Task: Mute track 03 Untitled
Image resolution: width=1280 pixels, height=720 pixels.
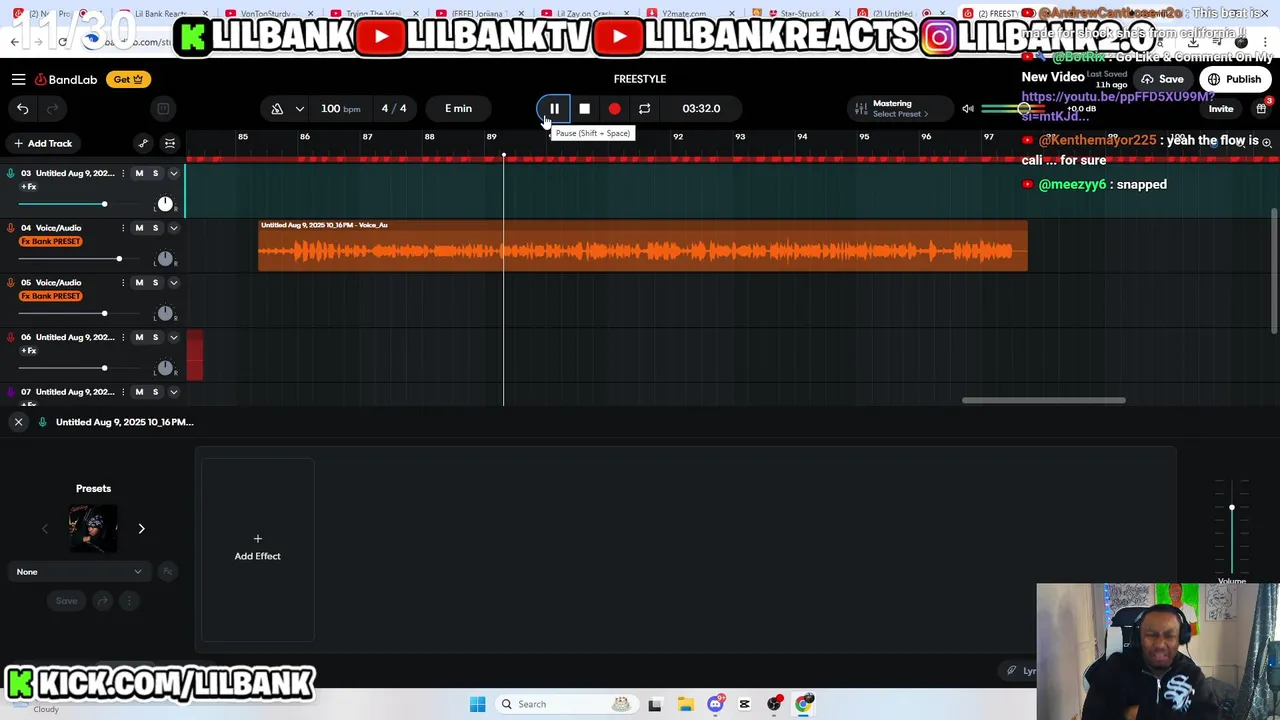Action: pyautogui.click(x=139, y=173)
